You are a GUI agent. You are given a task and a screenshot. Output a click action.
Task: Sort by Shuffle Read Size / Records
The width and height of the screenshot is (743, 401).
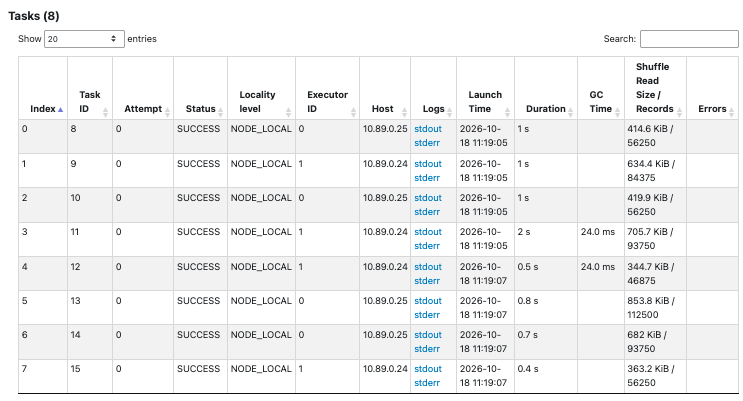pos(655,88)
